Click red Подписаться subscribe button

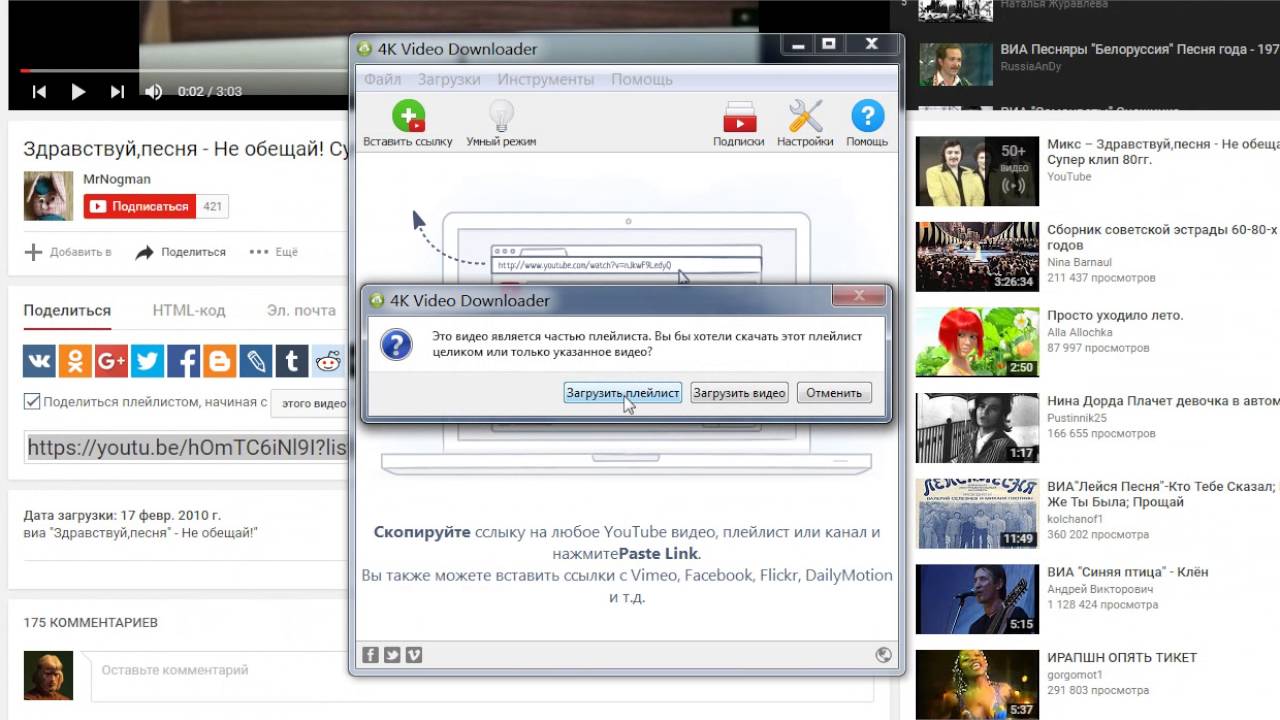139,206
